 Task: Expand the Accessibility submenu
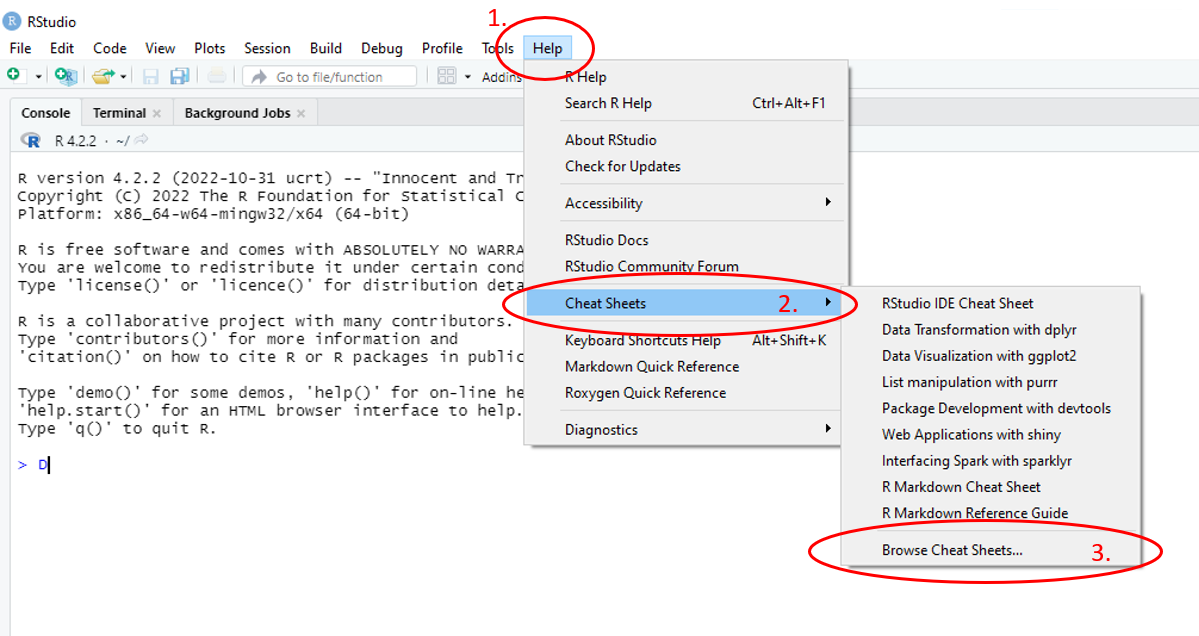[x=686, y=203]
